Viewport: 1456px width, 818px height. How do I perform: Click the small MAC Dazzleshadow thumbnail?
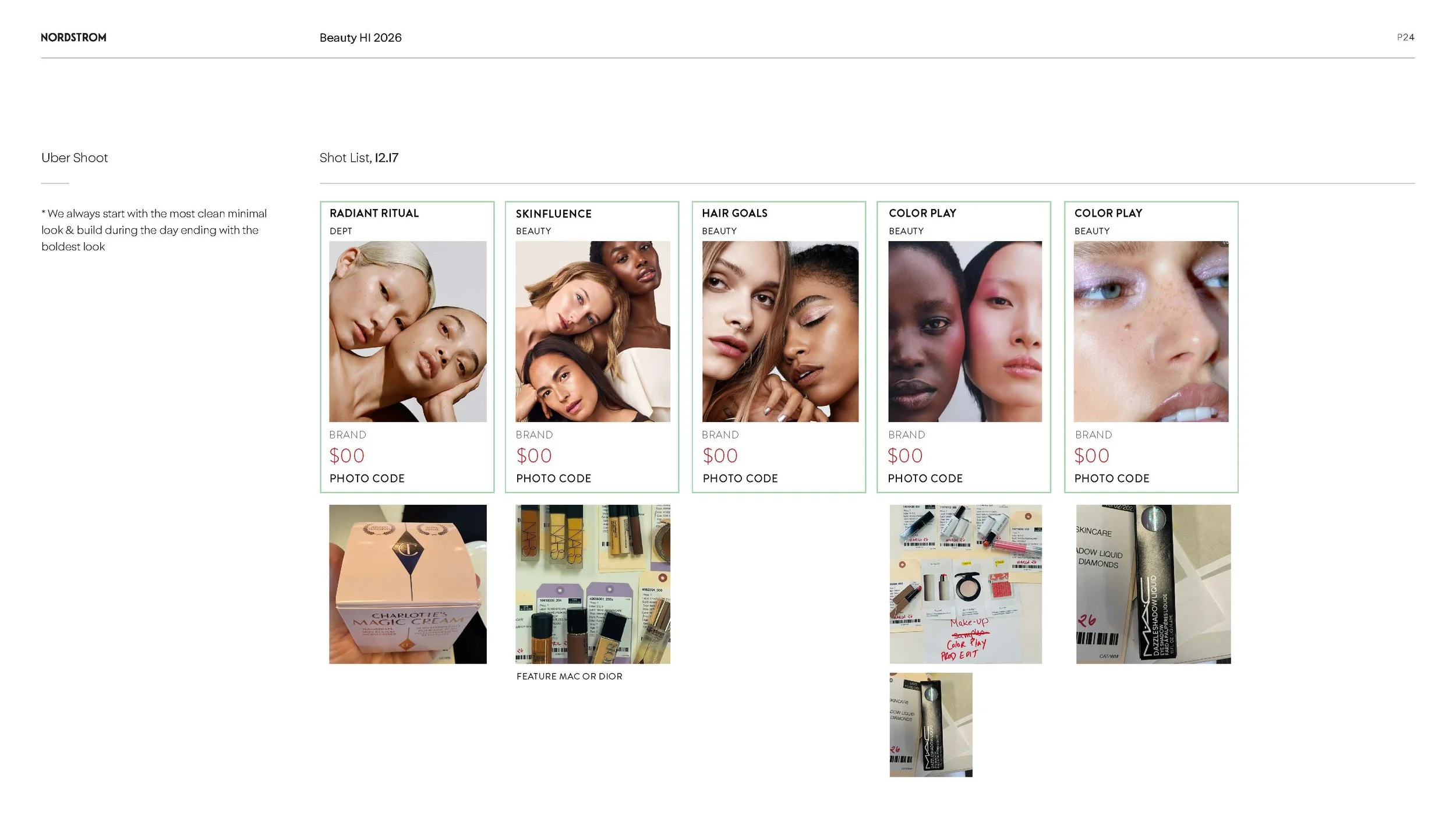(x=931, y=724)
